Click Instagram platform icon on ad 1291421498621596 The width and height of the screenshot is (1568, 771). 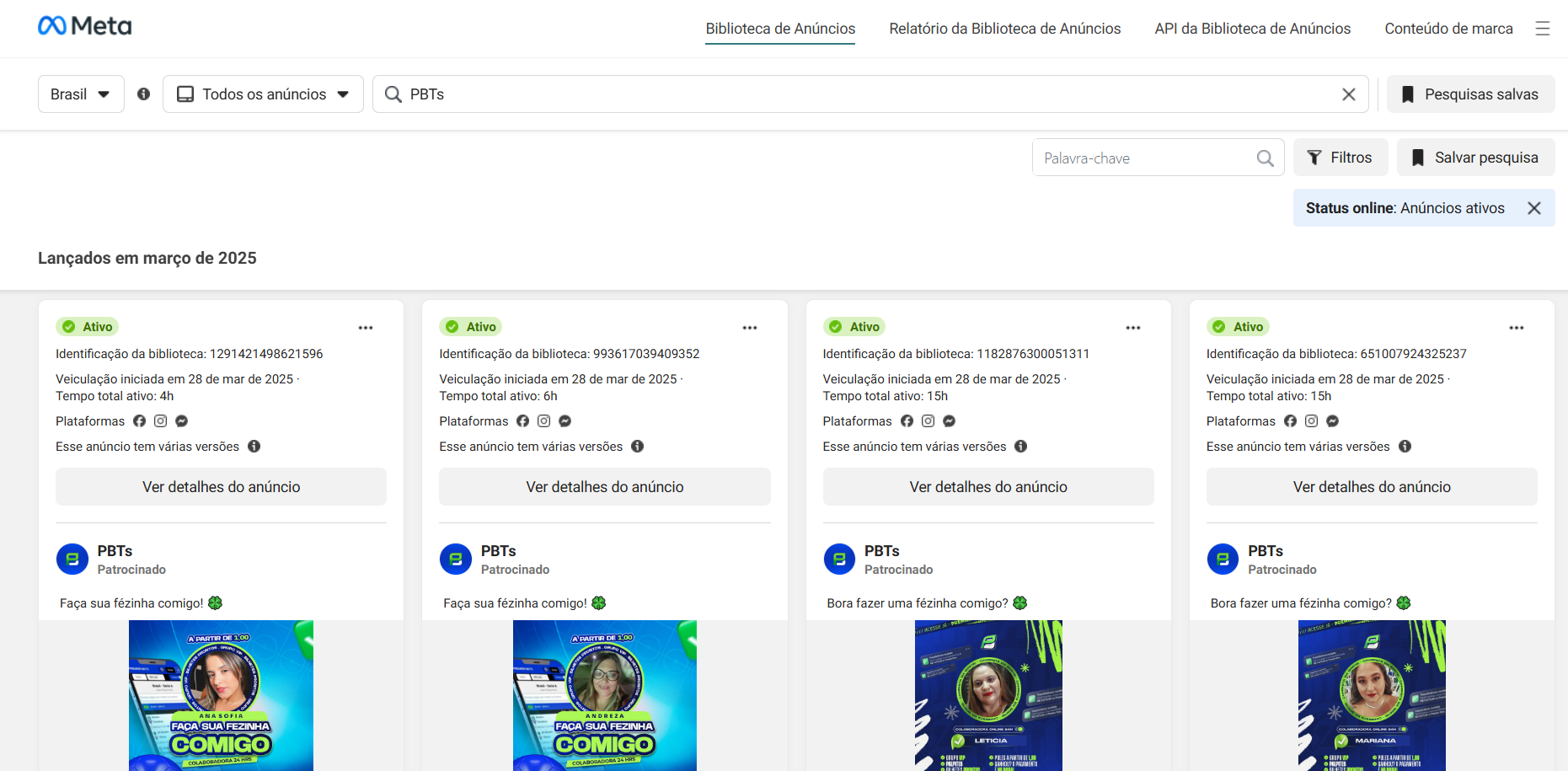(160, 421)
